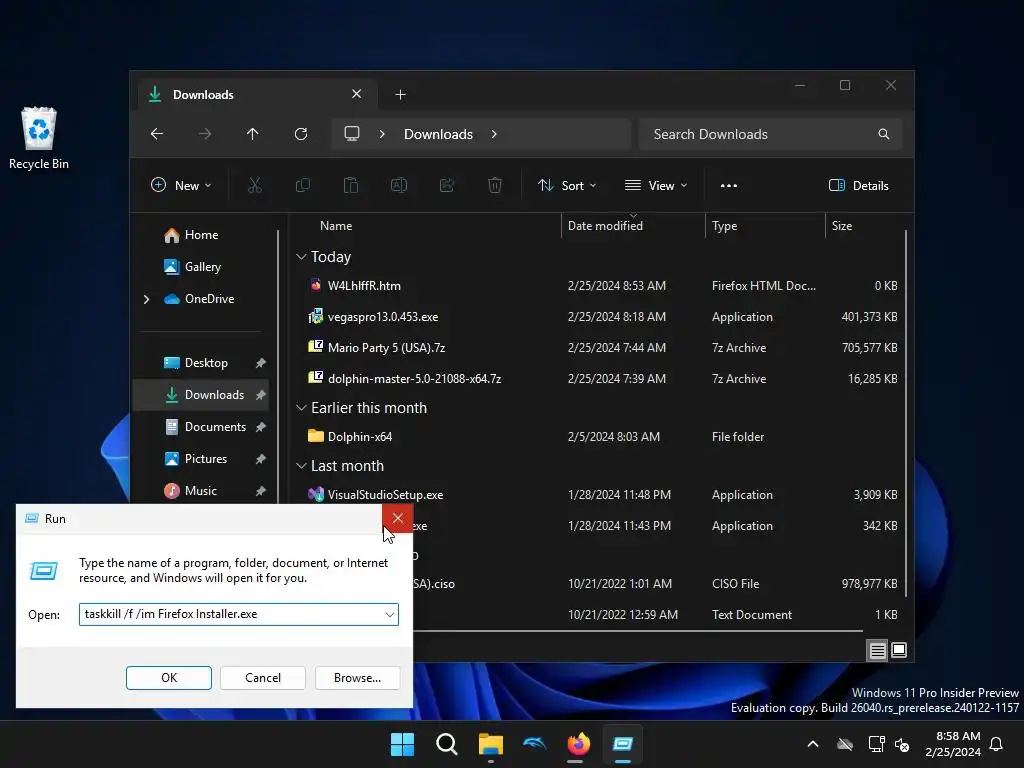Add a new Explorer tab
The height and width of the screenshot is (768, 1024).
[x=400, y=95]
